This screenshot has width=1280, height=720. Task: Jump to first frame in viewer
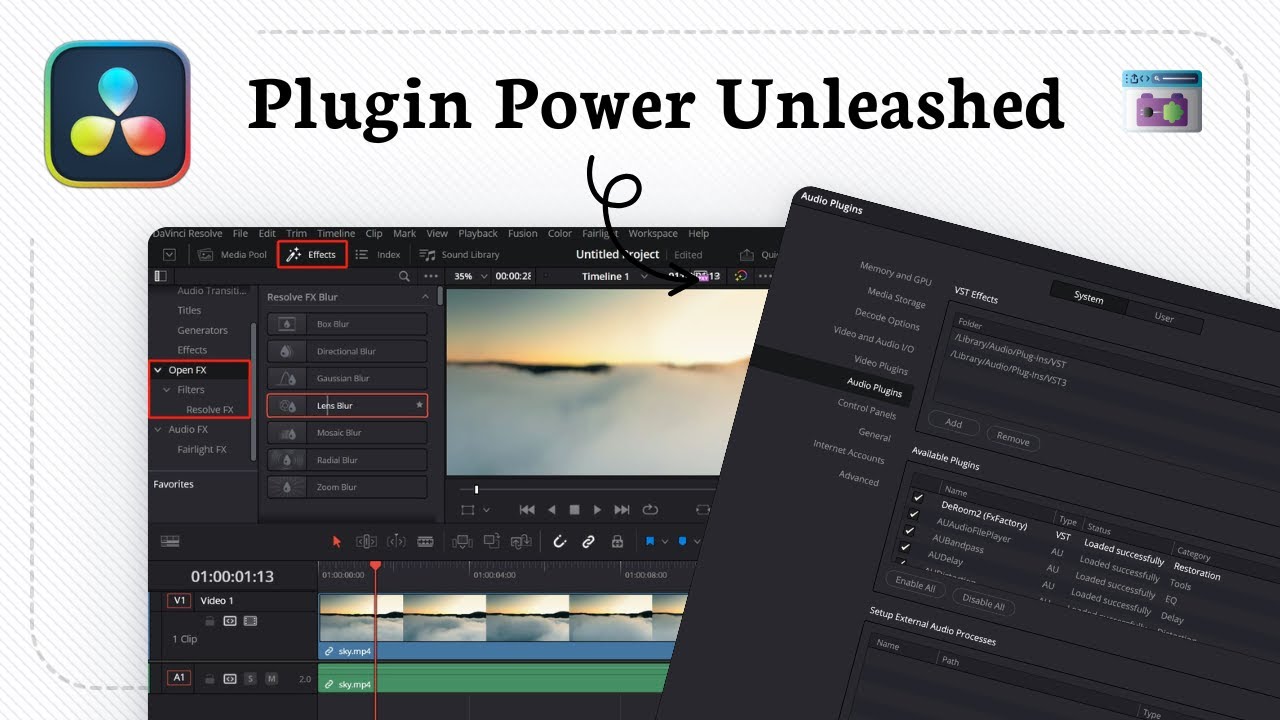coord(527,510)
